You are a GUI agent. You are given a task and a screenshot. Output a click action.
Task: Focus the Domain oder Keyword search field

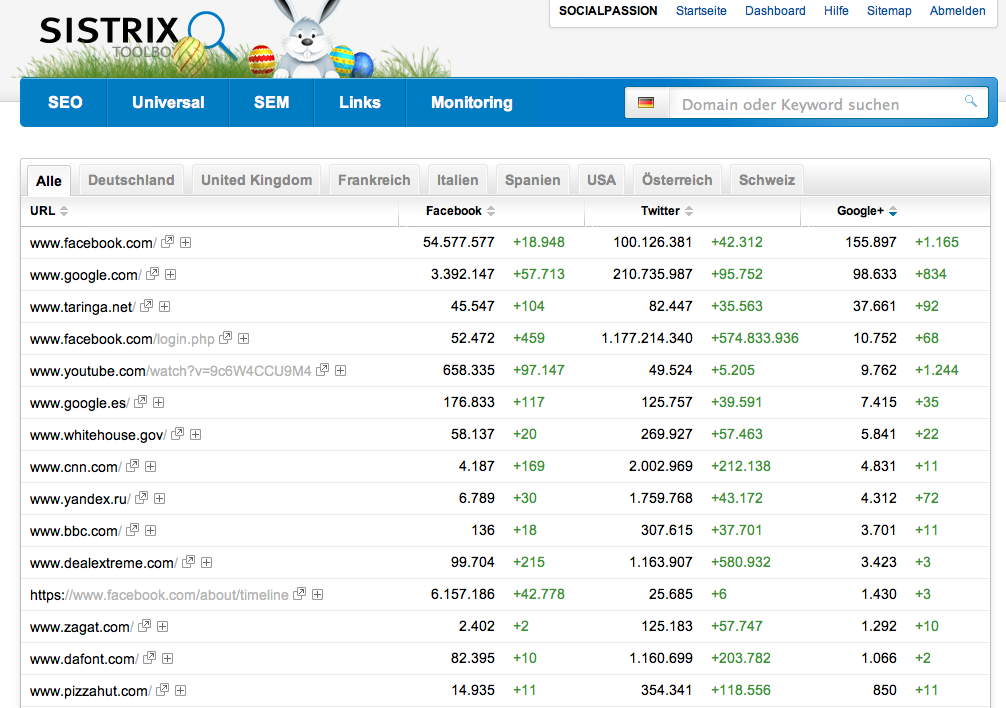[x=815, y=104]
